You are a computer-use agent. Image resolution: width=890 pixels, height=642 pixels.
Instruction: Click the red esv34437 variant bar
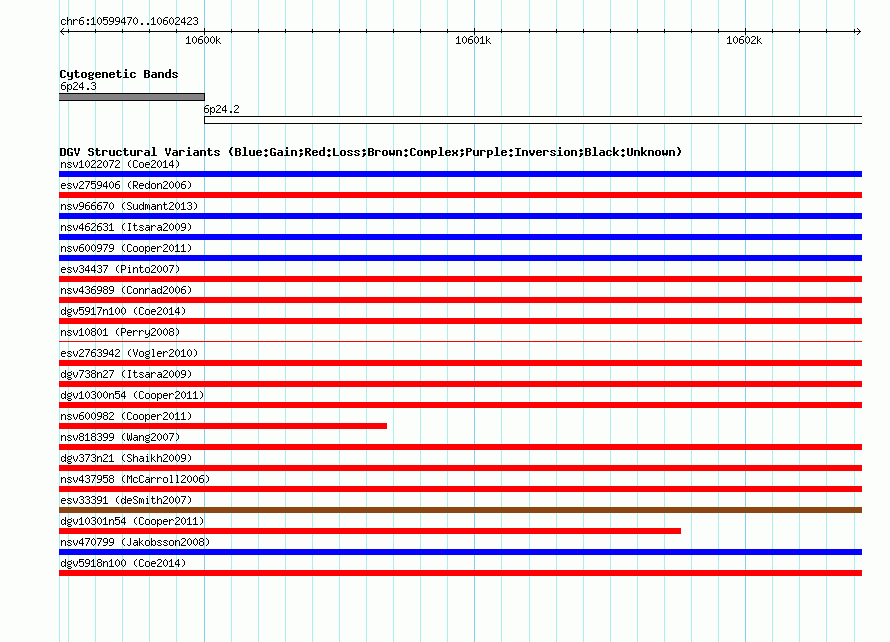click(x=460, y=279)
